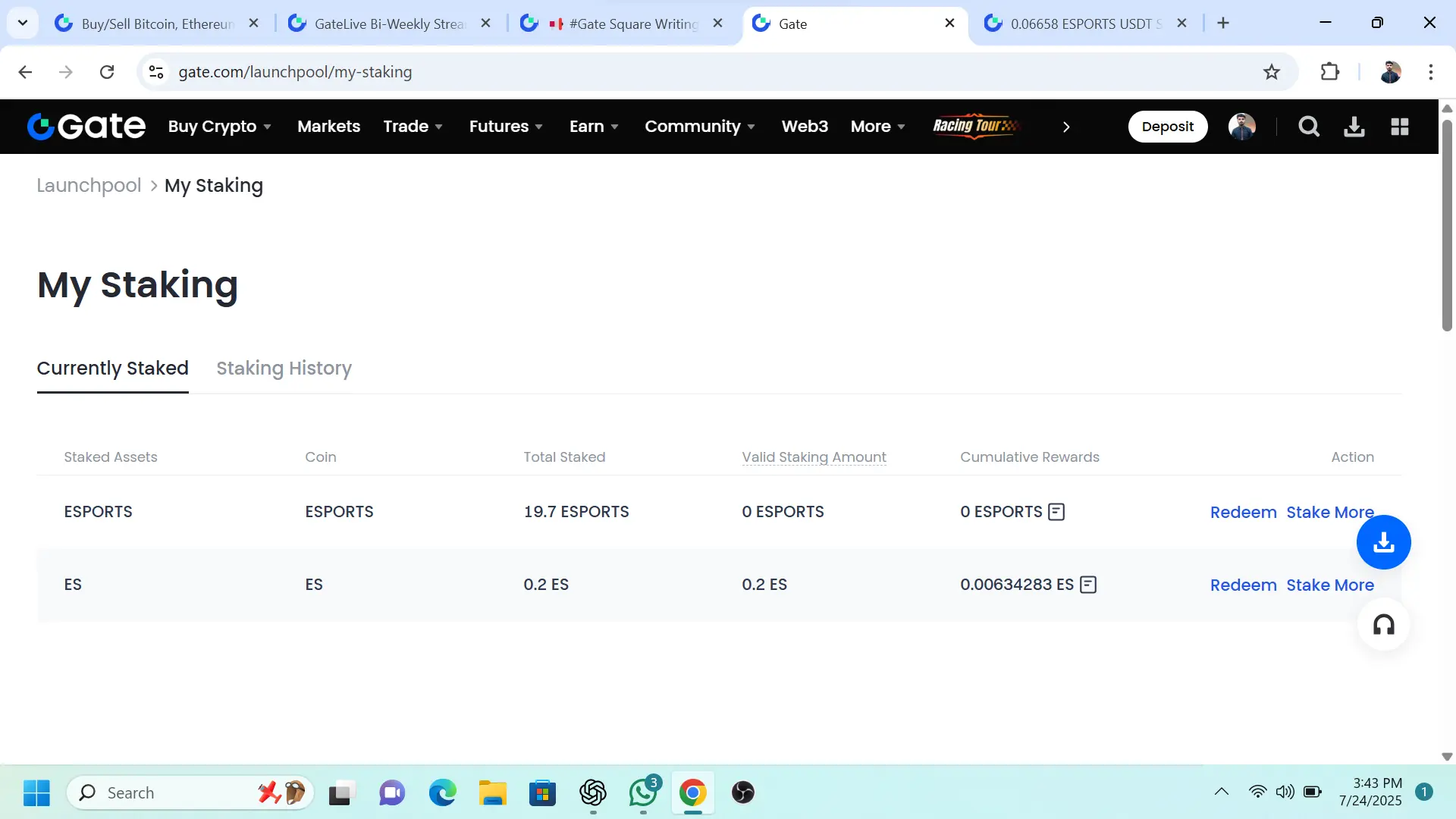Viewport: 1456px width, 819px height.
Task: Open the Racing Tour promotion banner
Action: [977, 126]
